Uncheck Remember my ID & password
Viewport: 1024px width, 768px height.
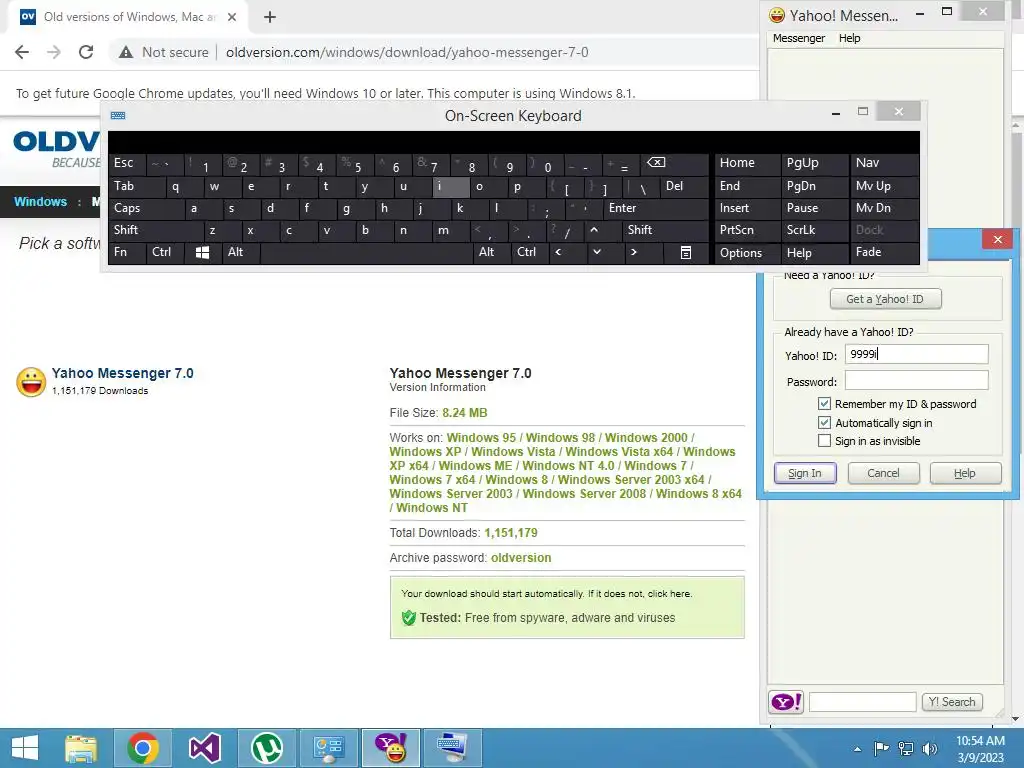pyautogui.click(x=824, y=404)
